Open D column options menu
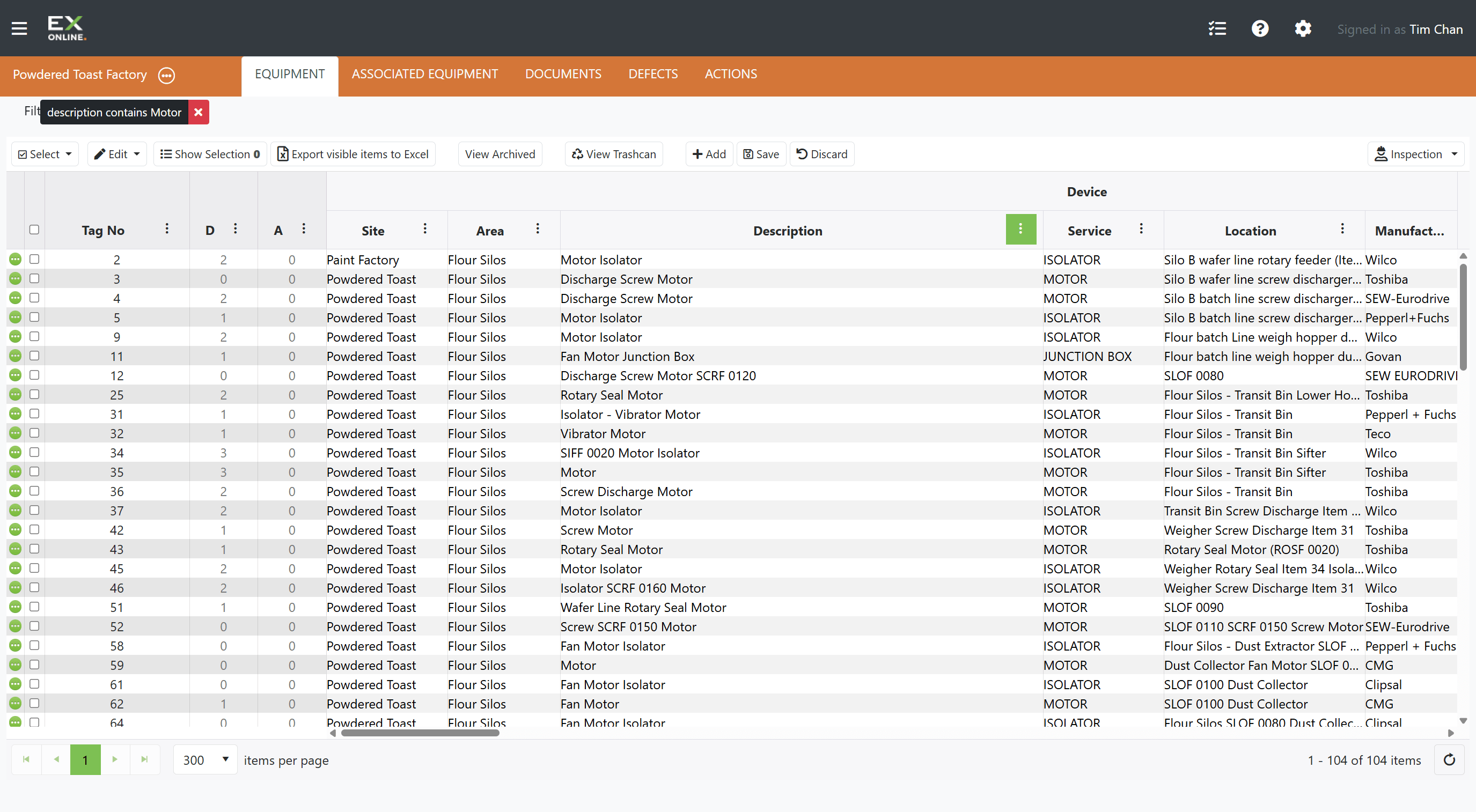Viewport: 1476px width, 812px height. [235, 229]
